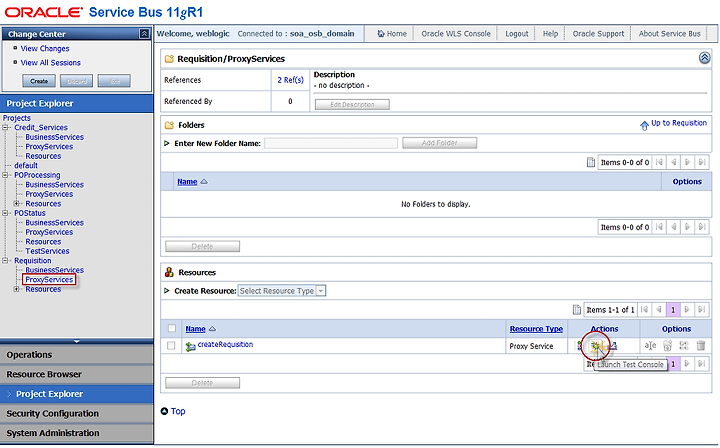Click export icon in createRequisition Actions

click(x=613, y=346)
